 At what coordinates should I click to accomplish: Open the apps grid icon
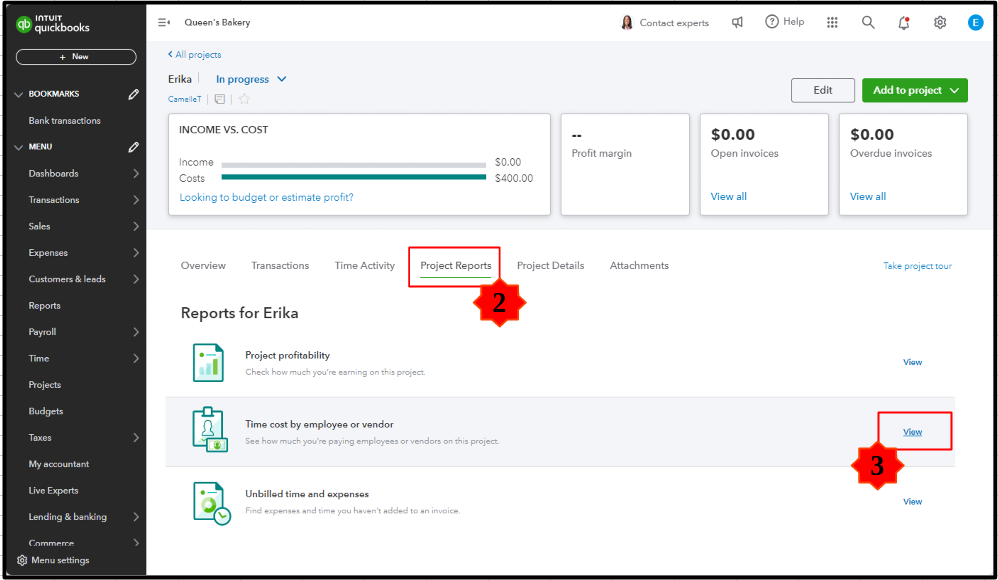(x=832, y=22)
